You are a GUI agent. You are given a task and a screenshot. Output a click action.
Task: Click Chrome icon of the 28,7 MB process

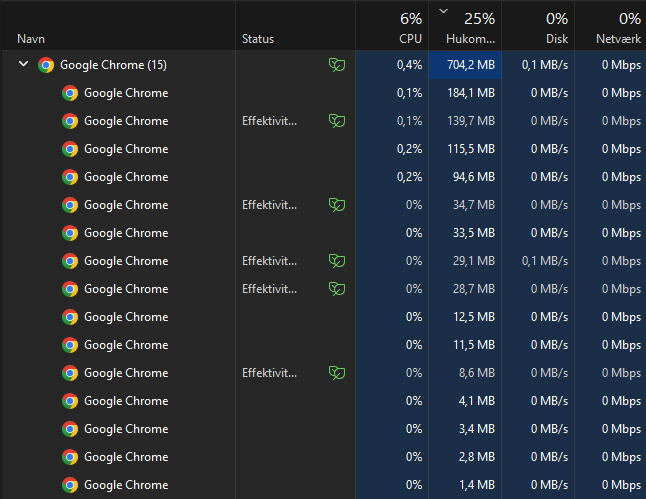tap(70, 289)
